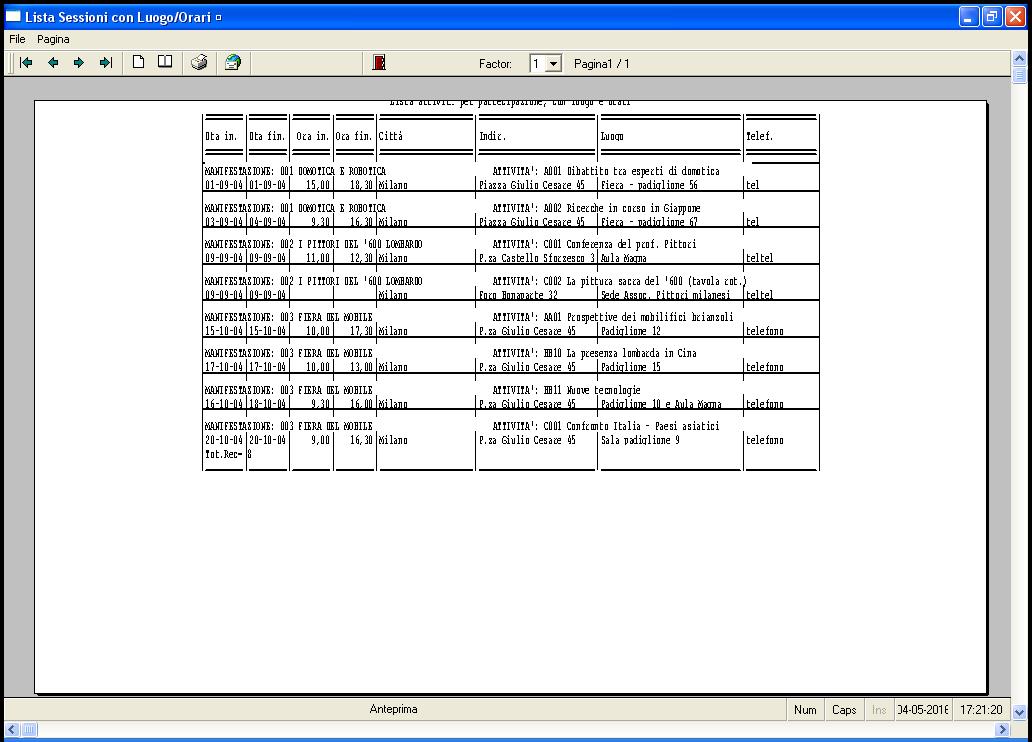The width and height of the screenshot is (1032, 742).
Task: Click 'Padiglione 12' location cell
Action: 631,331
